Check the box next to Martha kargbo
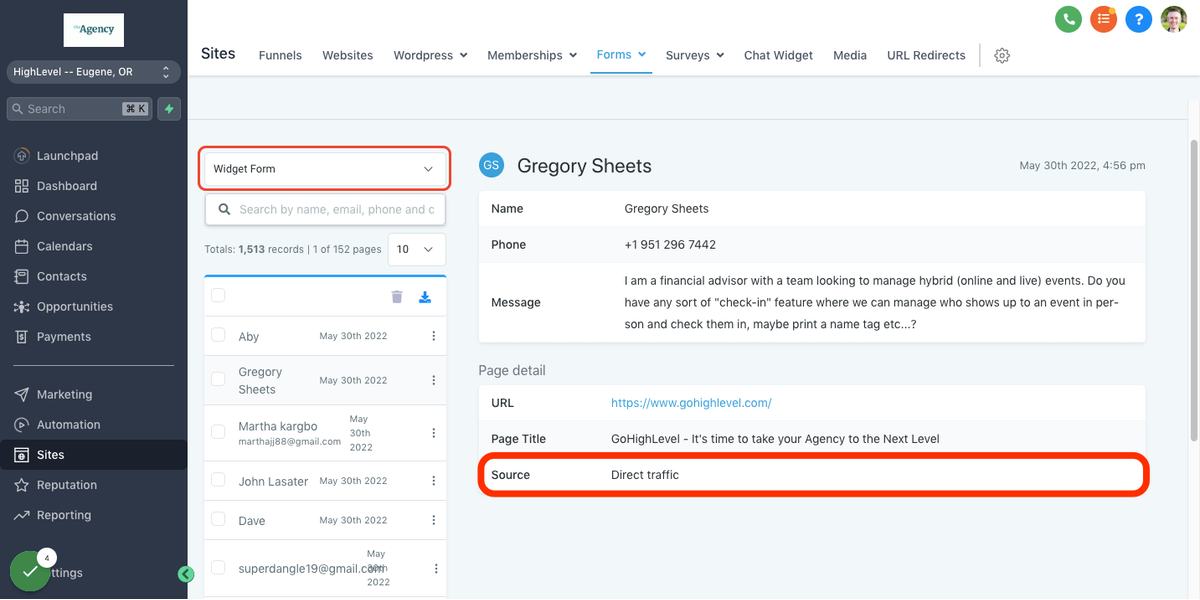This screenshot has width=1200, height=600. point(218,432)
